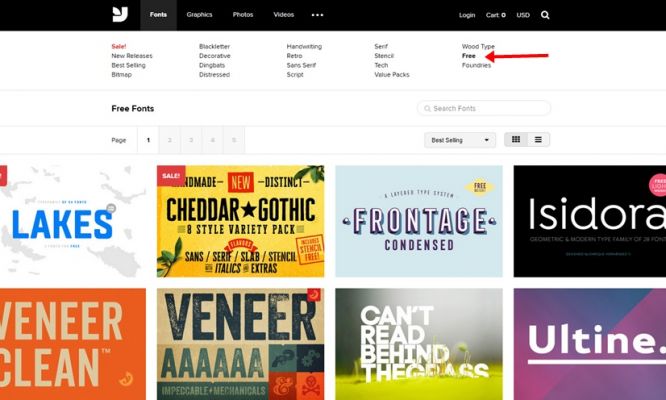Open the three-dots more menu
This screenshot has width=666, height=400.
coord(317,15)
